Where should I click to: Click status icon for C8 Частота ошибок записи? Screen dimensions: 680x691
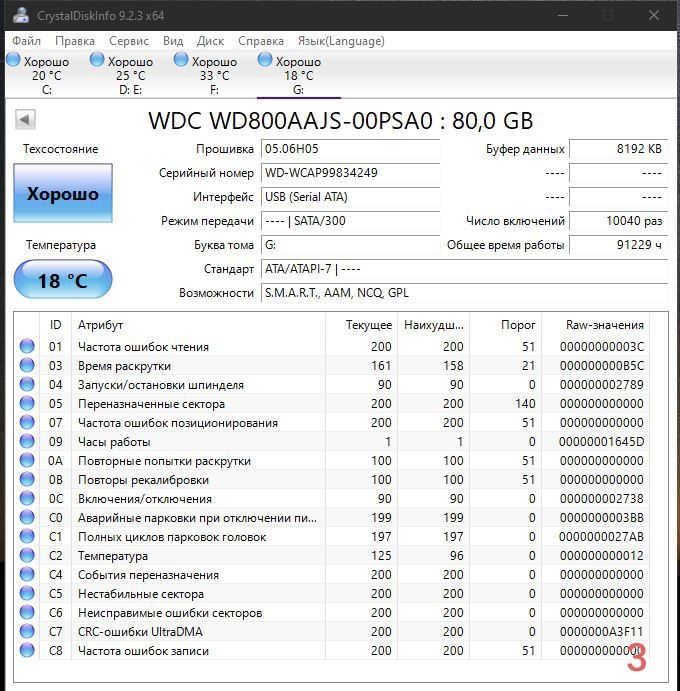pos(27,650)
